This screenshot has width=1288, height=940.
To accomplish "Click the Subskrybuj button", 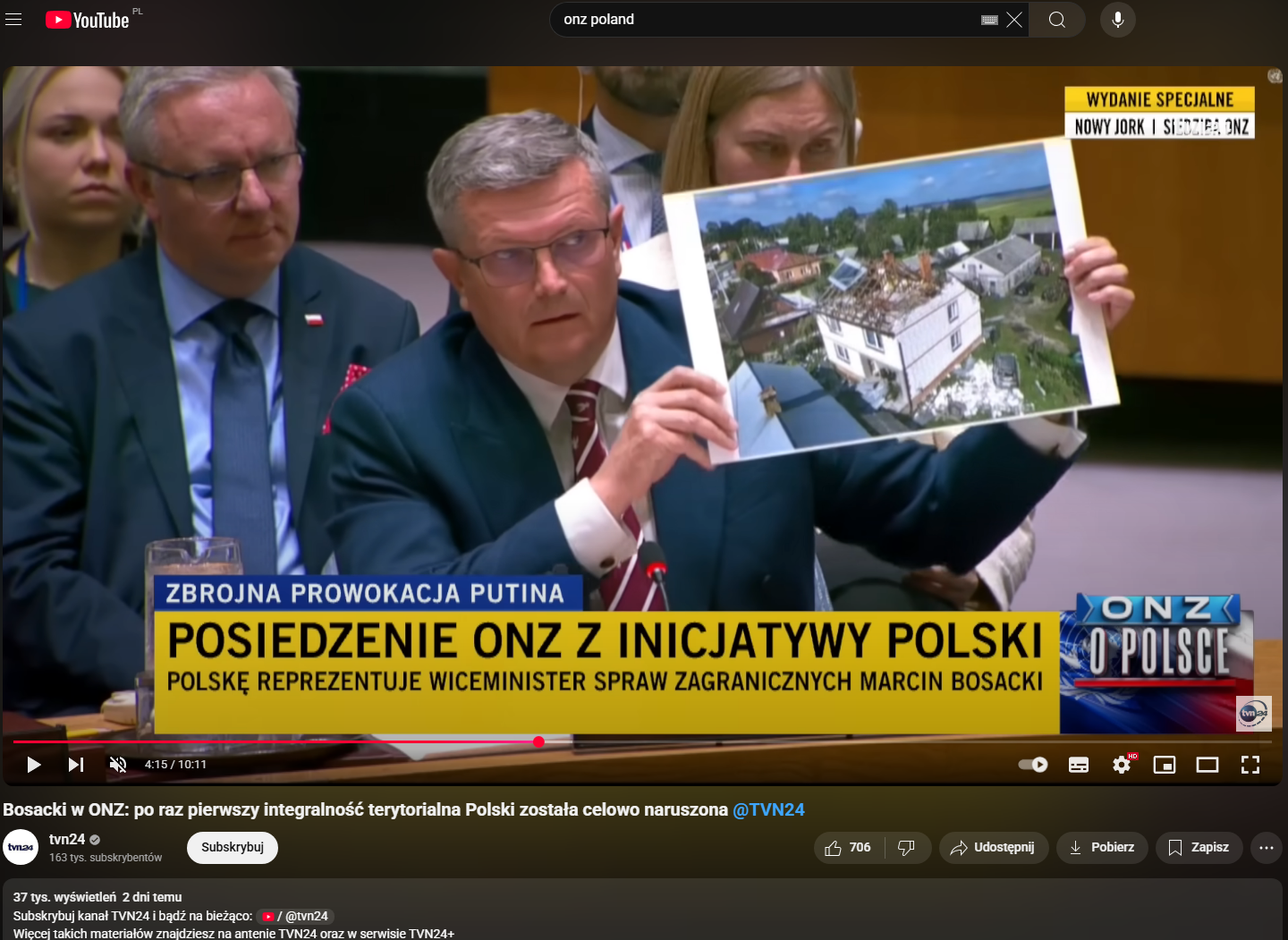I will coord(233,848).
